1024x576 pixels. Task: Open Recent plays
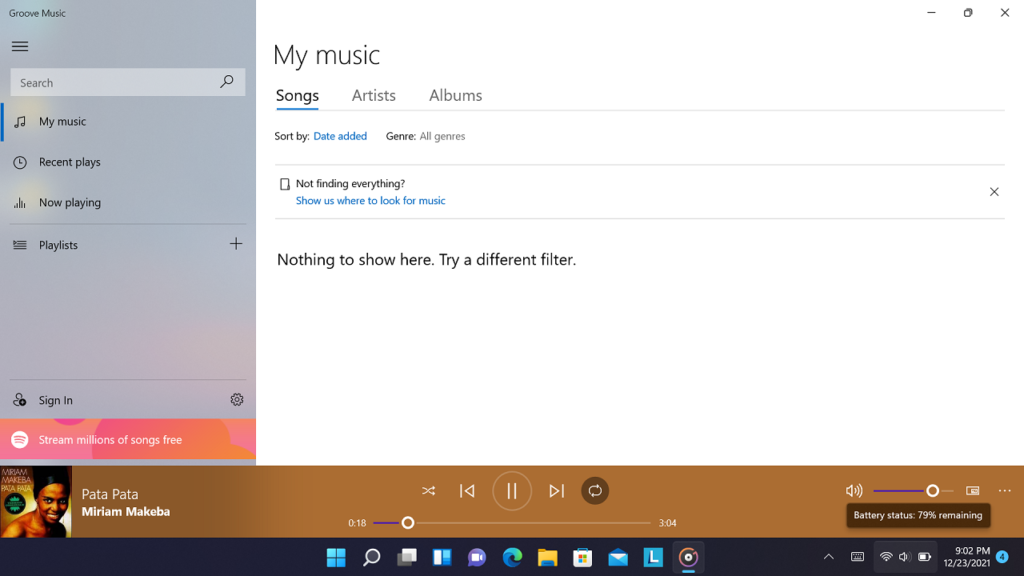[x=128, y=162]
